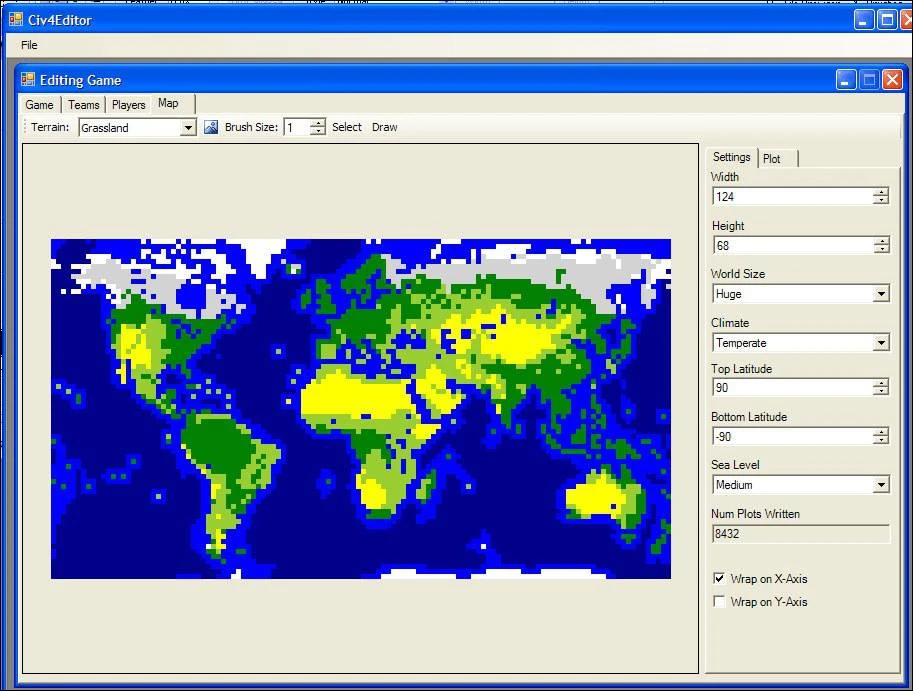Image resolution: width=913 pixels, height=691 pixels.
Task: Increase the Width value with up arrow
Action: coord(880,192)
